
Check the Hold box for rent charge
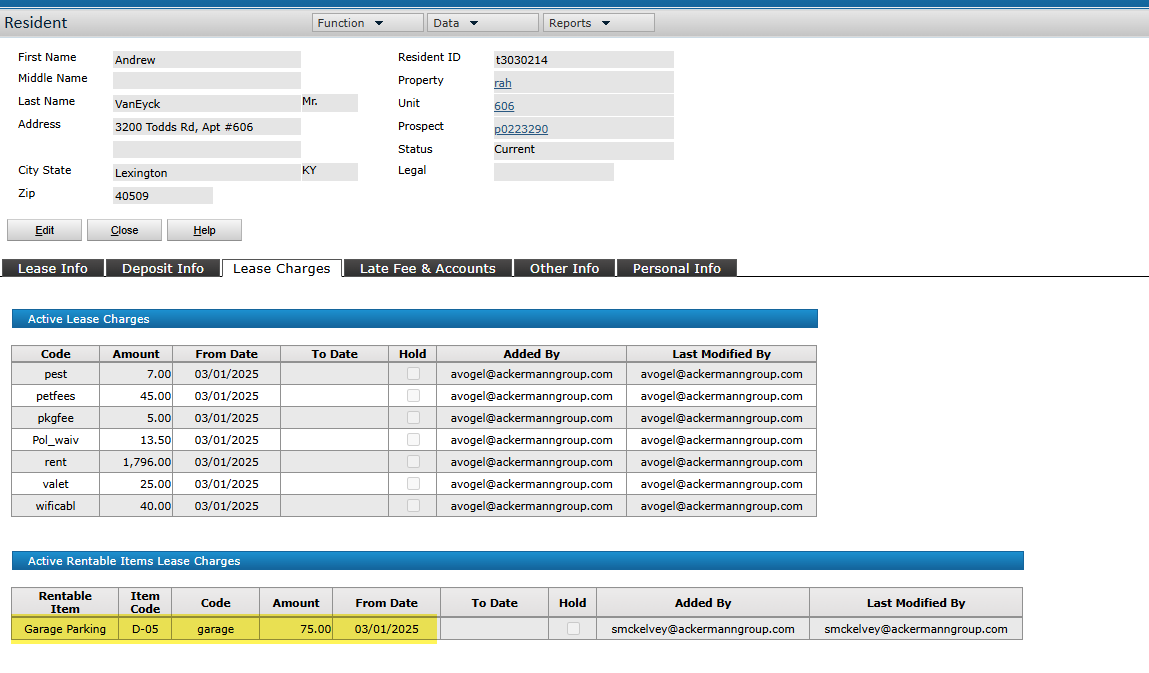[413, 462]
